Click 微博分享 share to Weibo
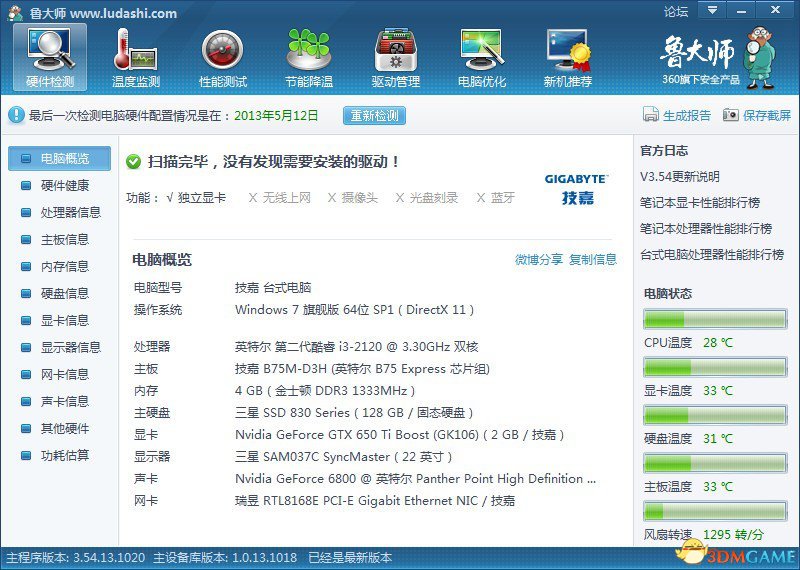The height and width of the screenshot is (570, 800). point(539,260)
